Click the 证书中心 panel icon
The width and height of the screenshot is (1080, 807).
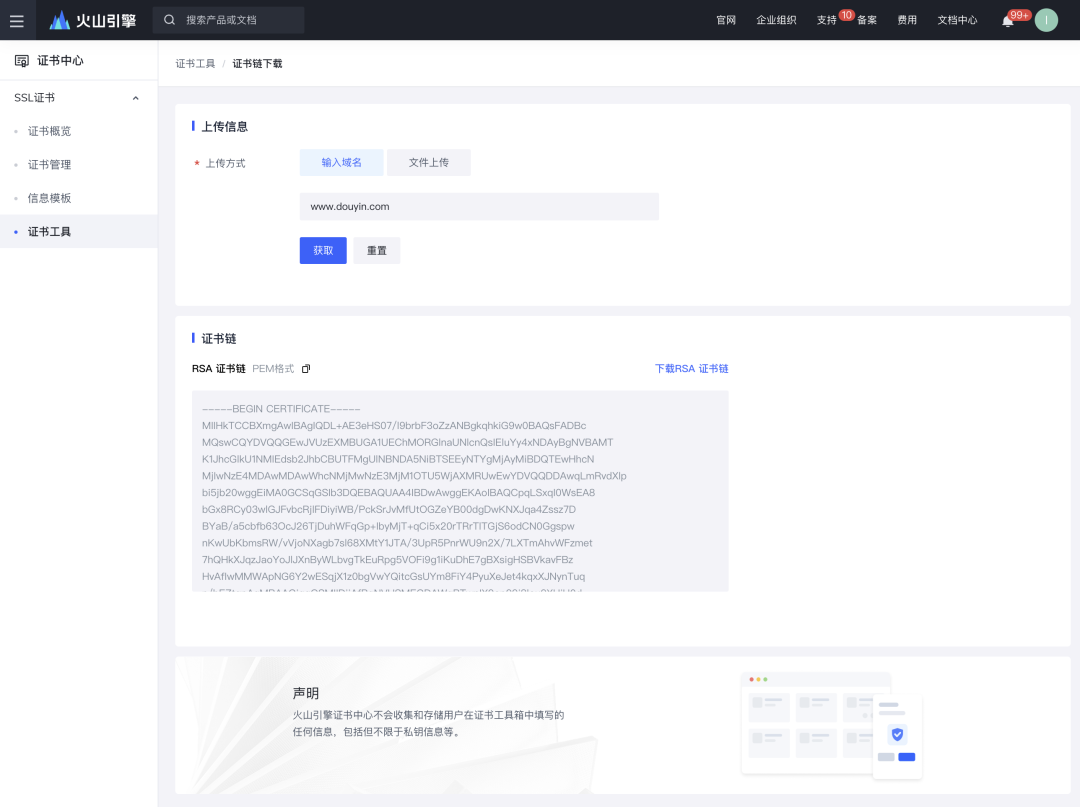22,60
